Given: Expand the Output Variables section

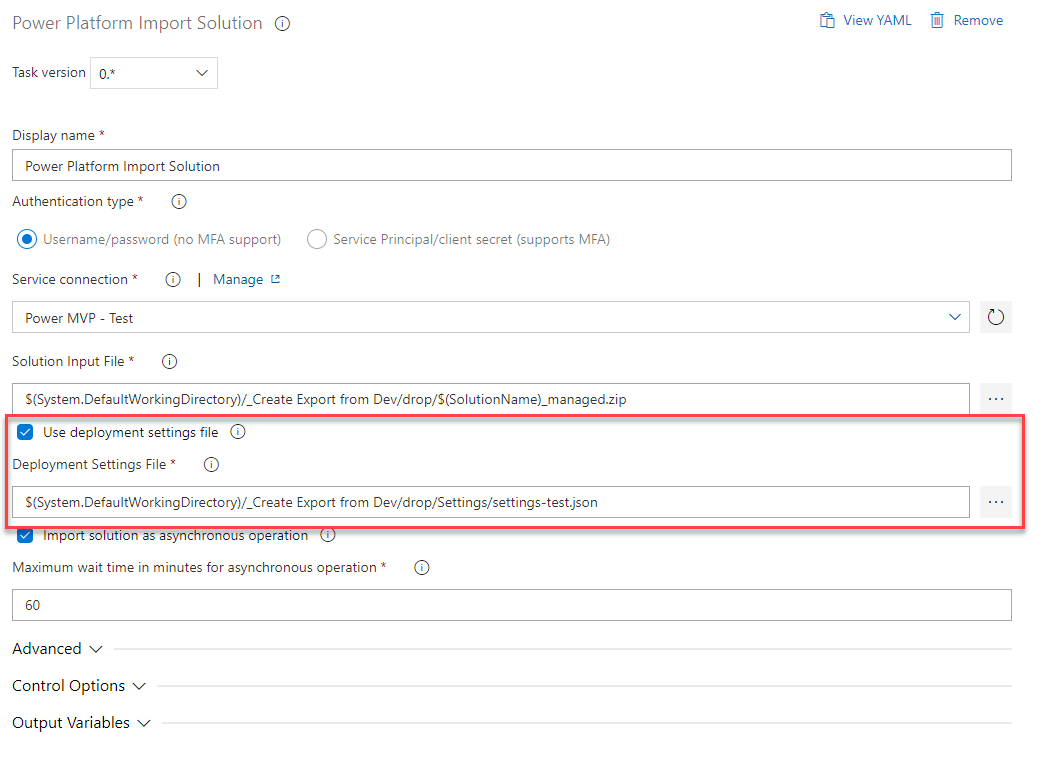Looking at the screenshot, I should pyautogui.click(x=81, y=723).
